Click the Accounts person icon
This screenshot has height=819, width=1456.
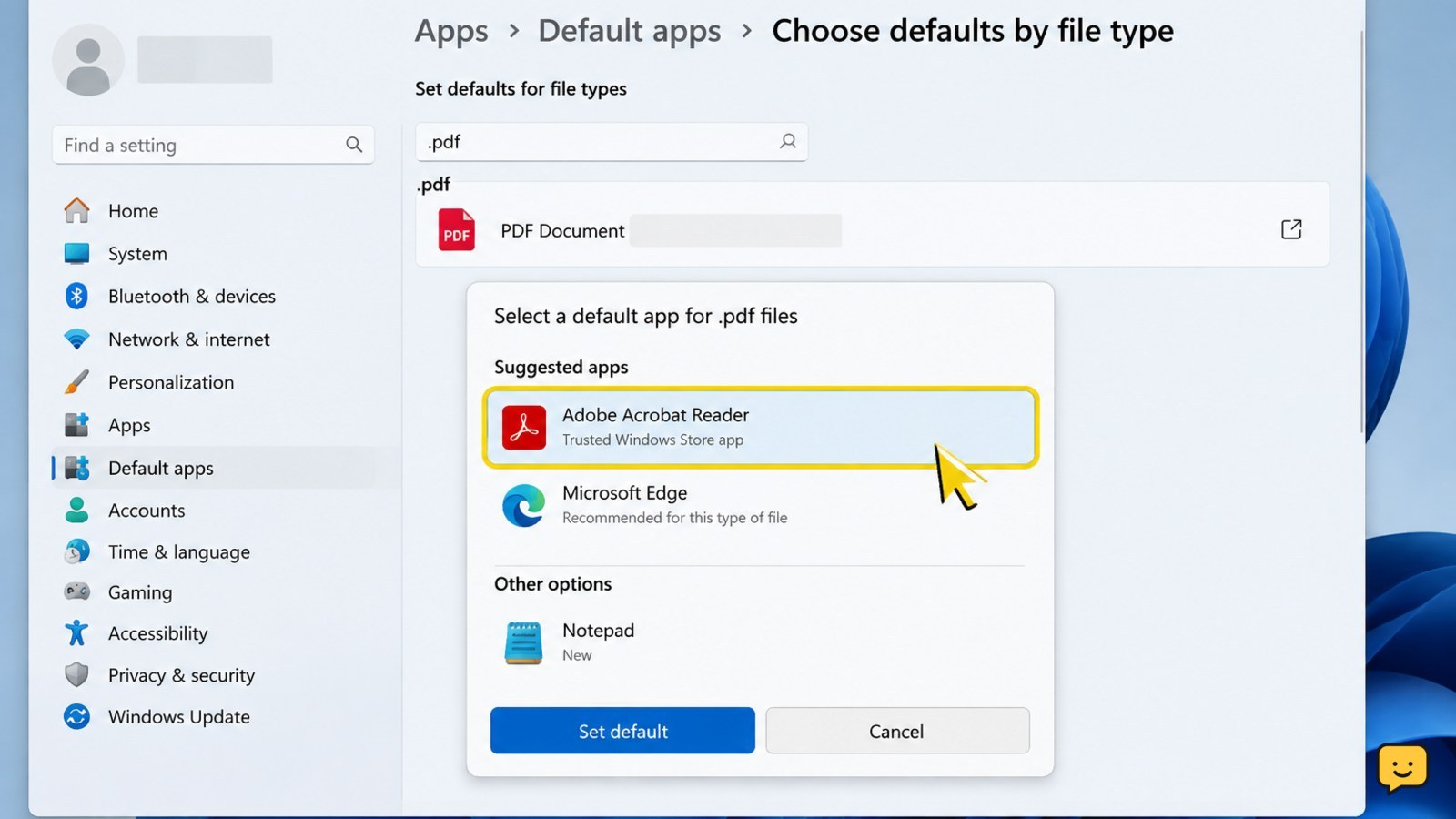coord(76,511)
